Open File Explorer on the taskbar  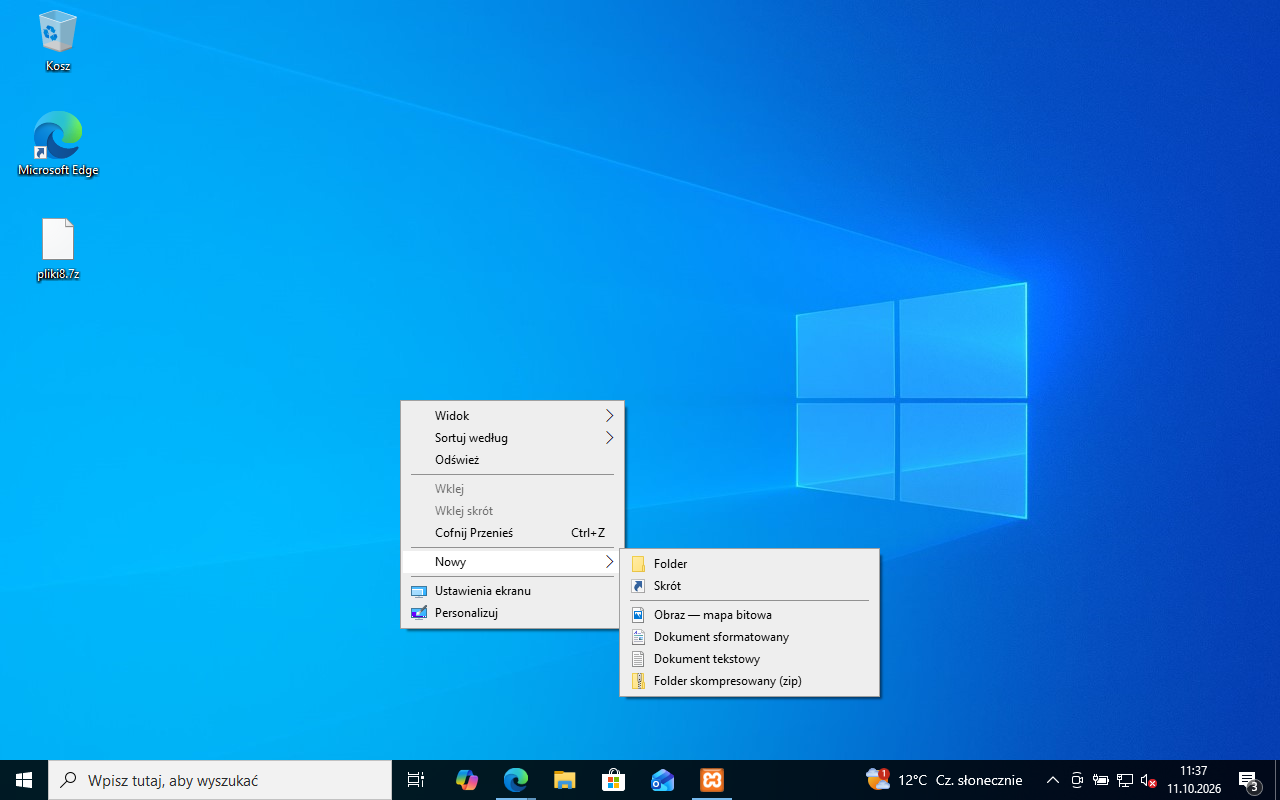(564, 780)
